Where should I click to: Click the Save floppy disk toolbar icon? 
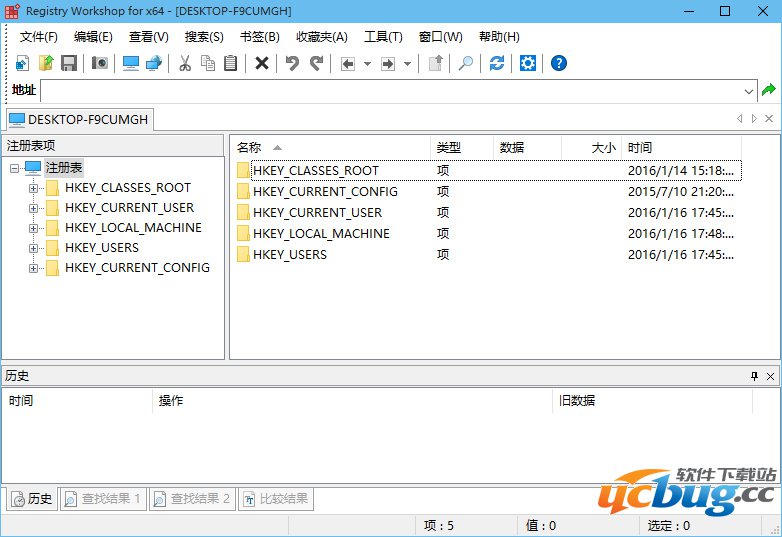(x=69, y=63)
